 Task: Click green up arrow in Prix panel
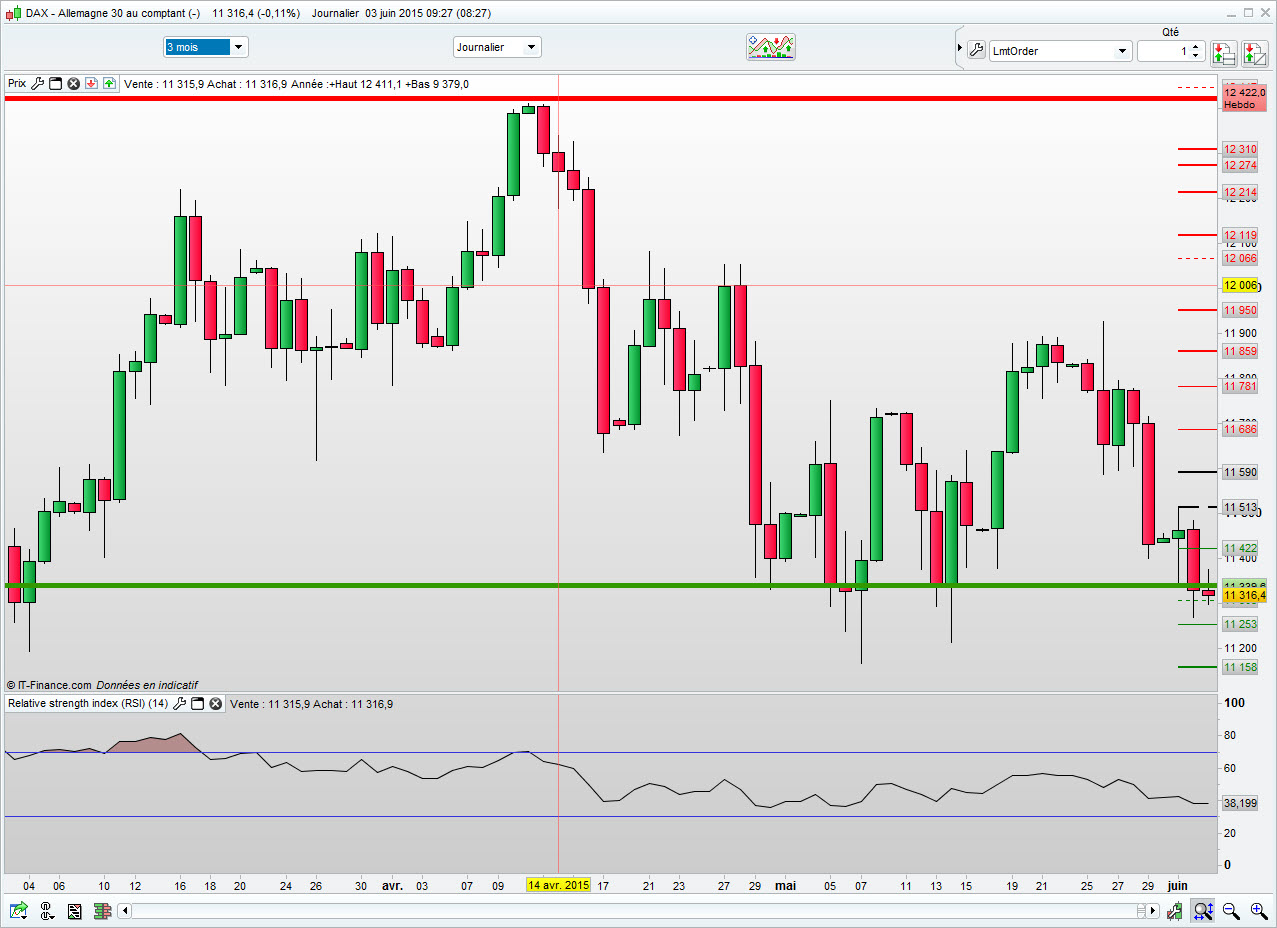click(x=109, y=84)
